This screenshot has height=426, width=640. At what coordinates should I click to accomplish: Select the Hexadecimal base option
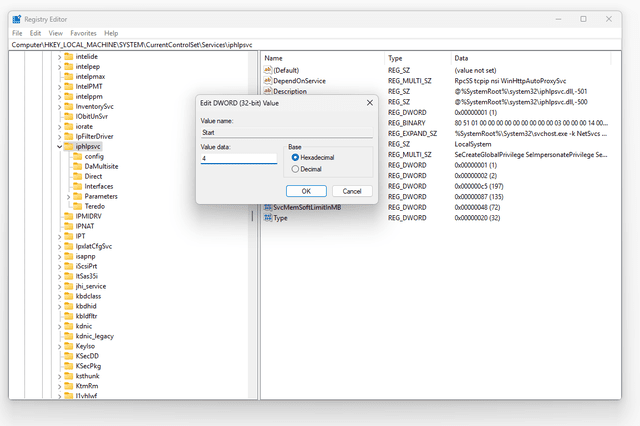pyautogui.click(x=295, y=158)
